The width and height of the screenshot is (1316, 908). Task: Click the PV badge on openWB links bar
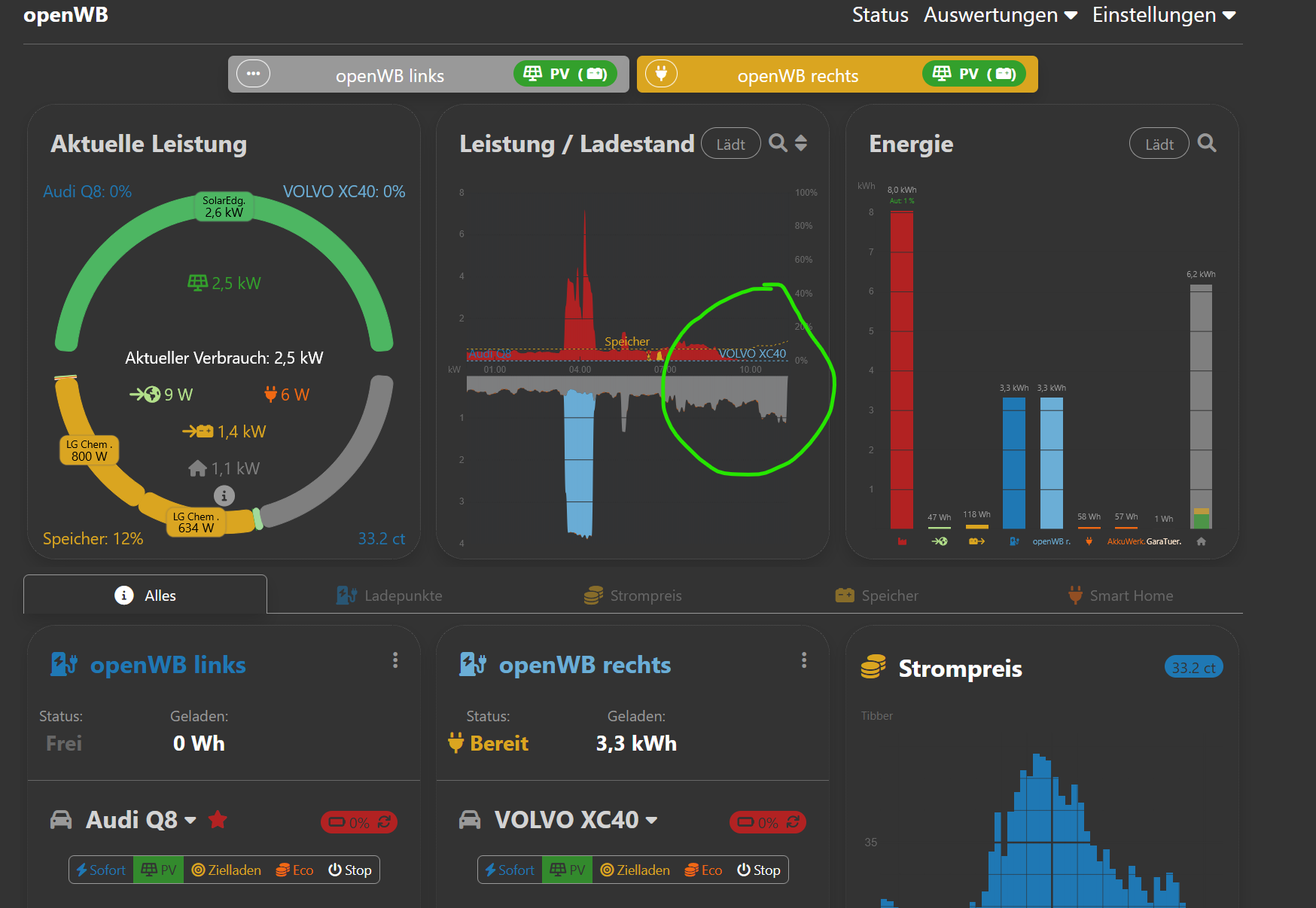tap(565, 74)
